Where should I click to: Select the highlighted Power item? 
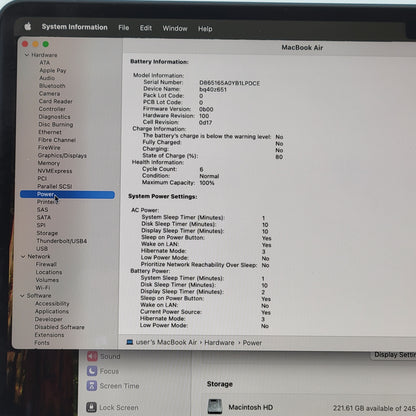tap(67, 194)
